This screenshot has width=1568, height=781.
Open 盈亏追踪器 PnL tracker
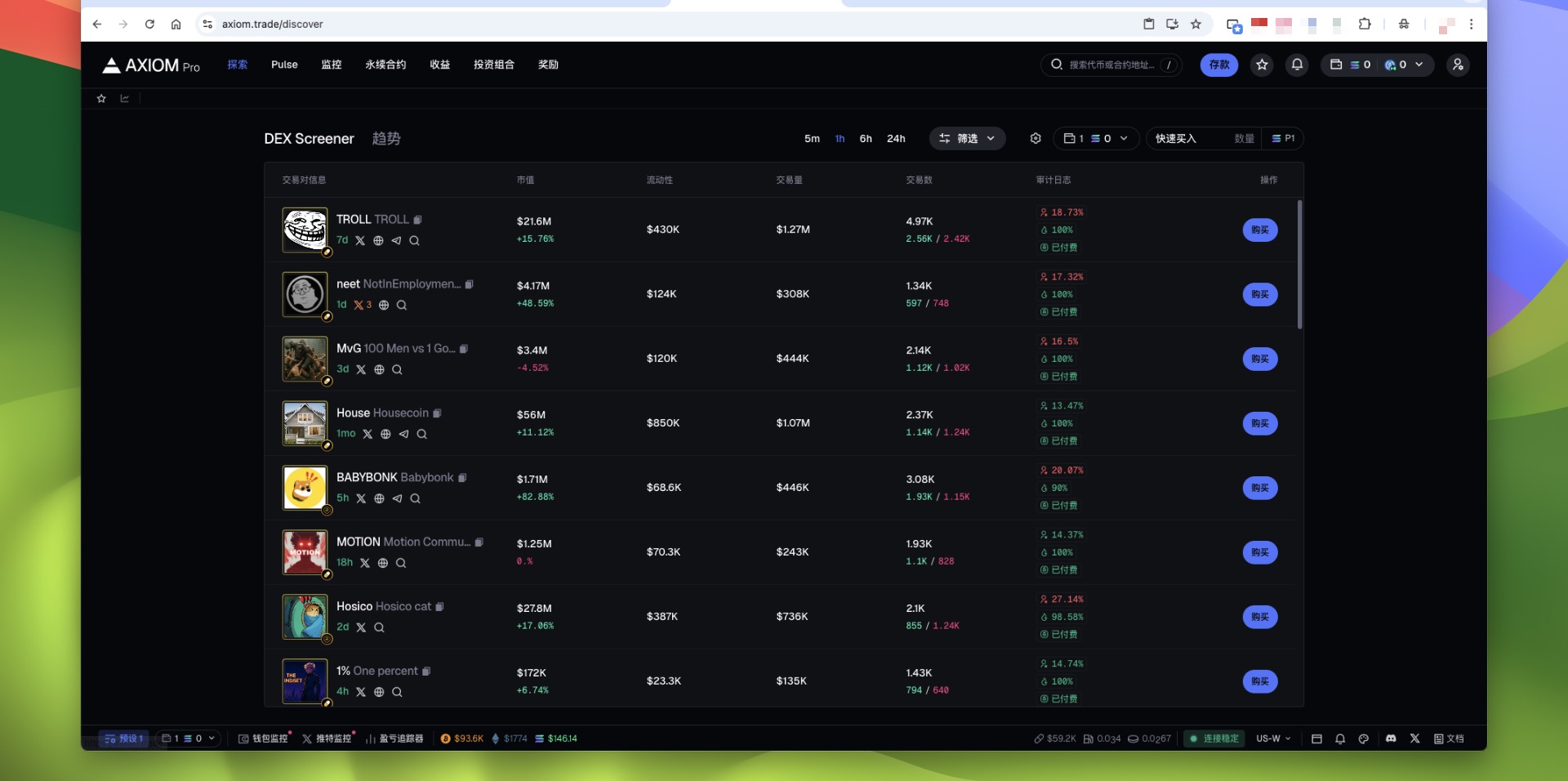coord(394,739)
